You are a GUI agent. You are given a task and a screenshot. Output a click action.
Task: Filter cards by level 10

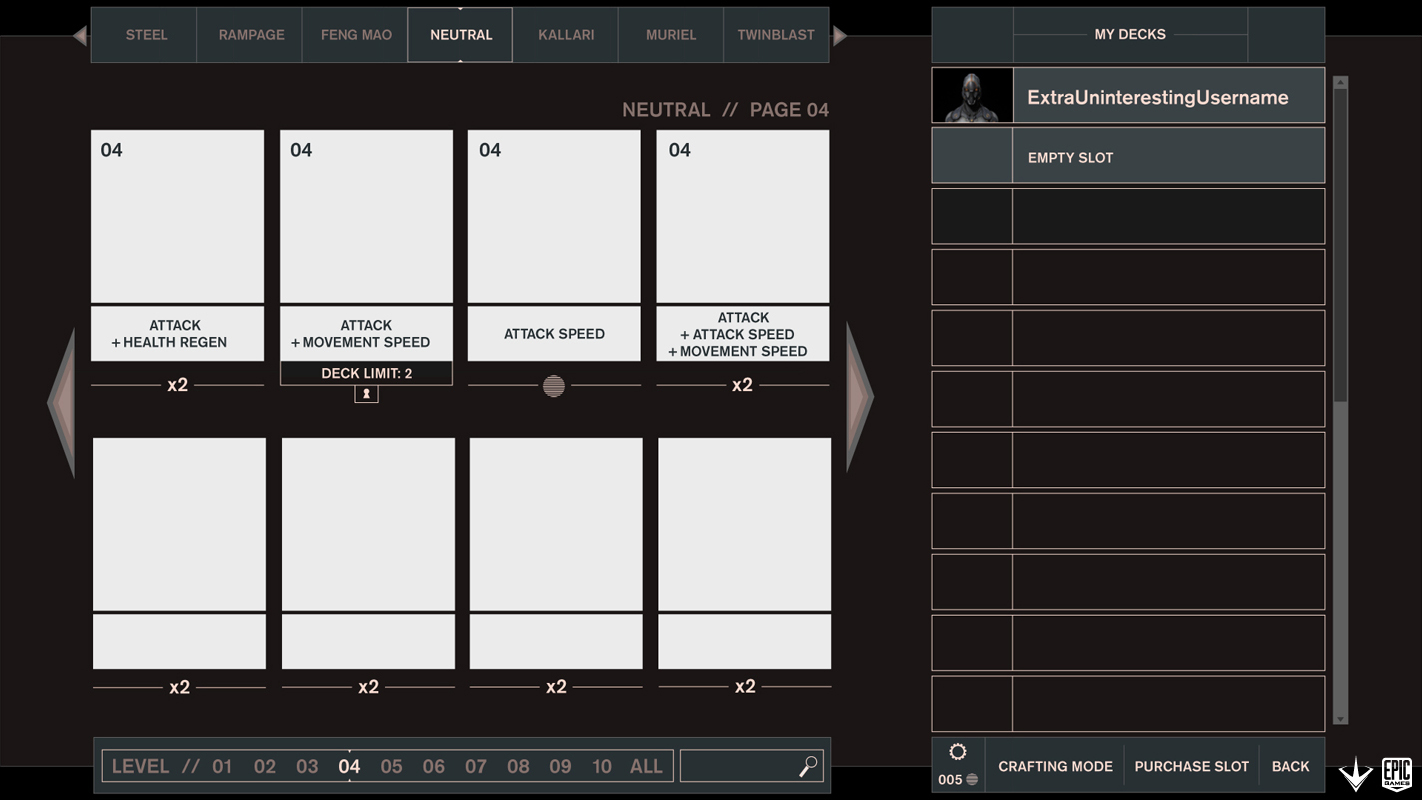(602, 766)
